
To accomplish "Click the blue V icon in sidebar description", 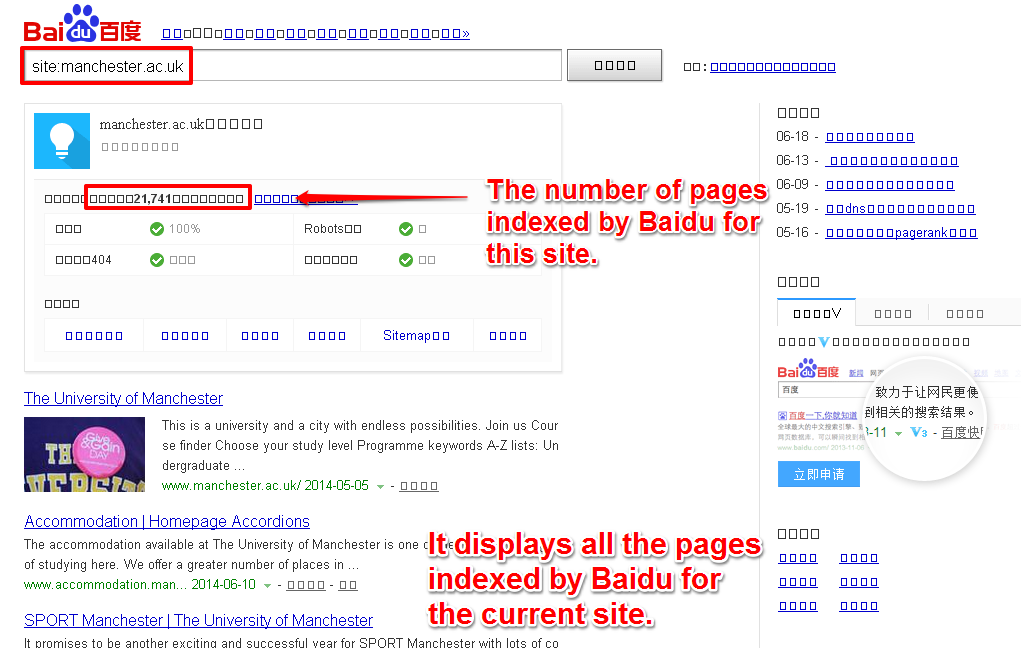I will tap(824, 342).
